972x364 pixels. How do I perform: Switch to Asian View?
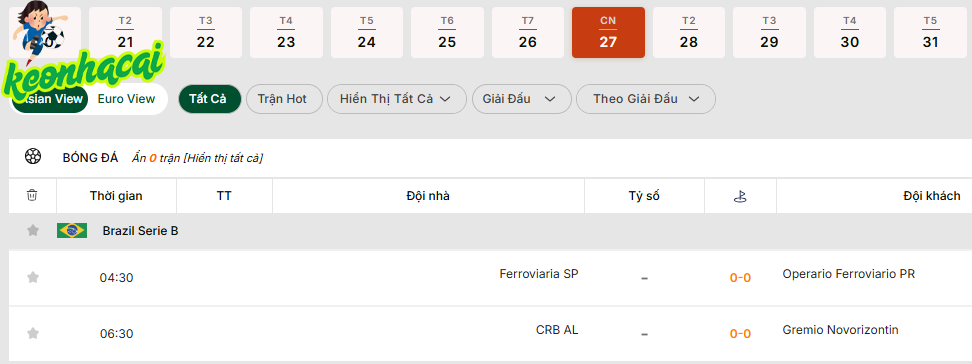(51, 99)
